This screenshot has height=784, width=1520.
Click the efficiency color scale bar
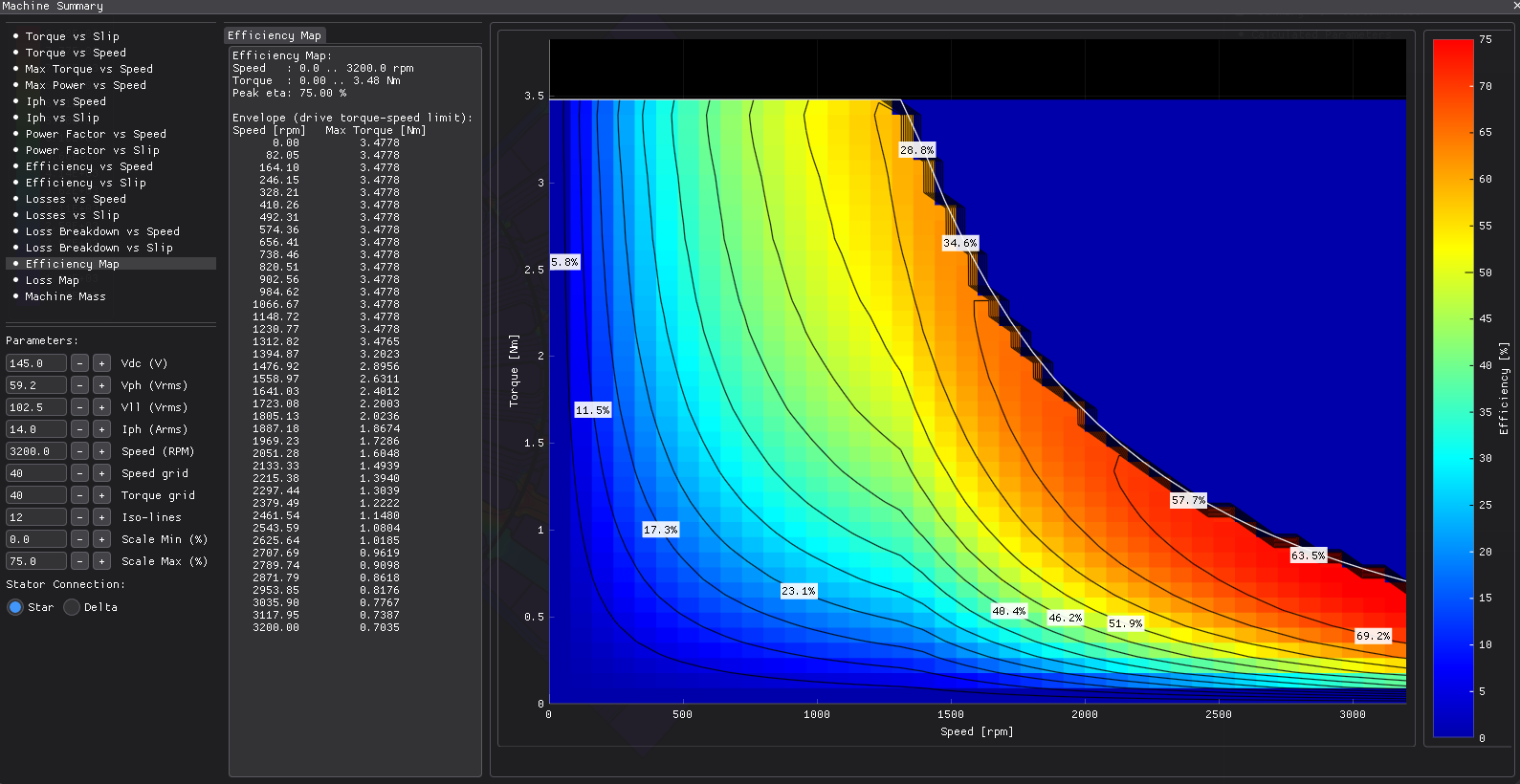[x=1452, y=388]
